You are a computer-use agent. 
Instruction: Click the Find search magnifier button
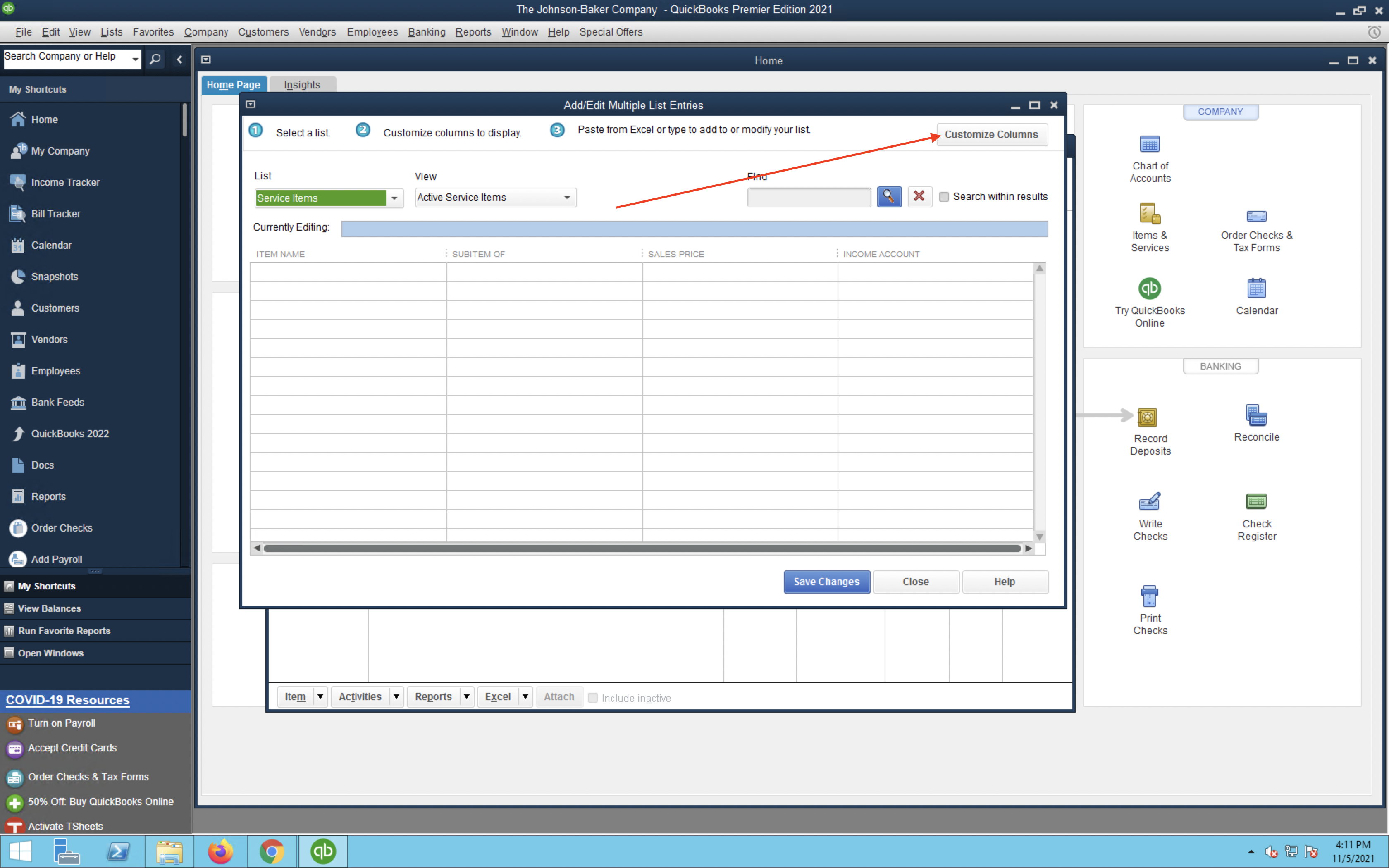(x=889, y=197)
